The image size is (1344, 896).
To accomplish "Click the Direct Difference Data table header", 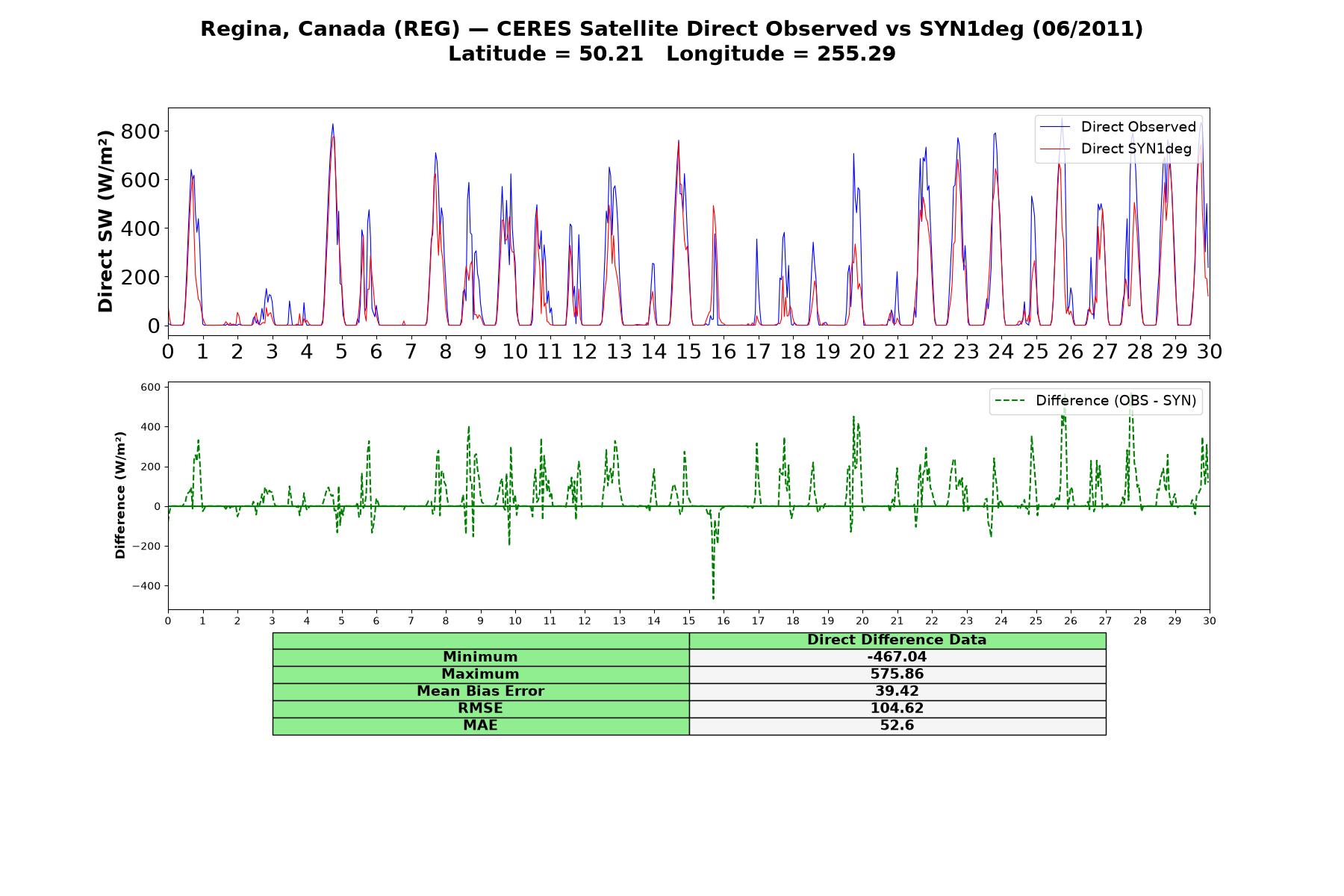I will [x=897, y=640].
